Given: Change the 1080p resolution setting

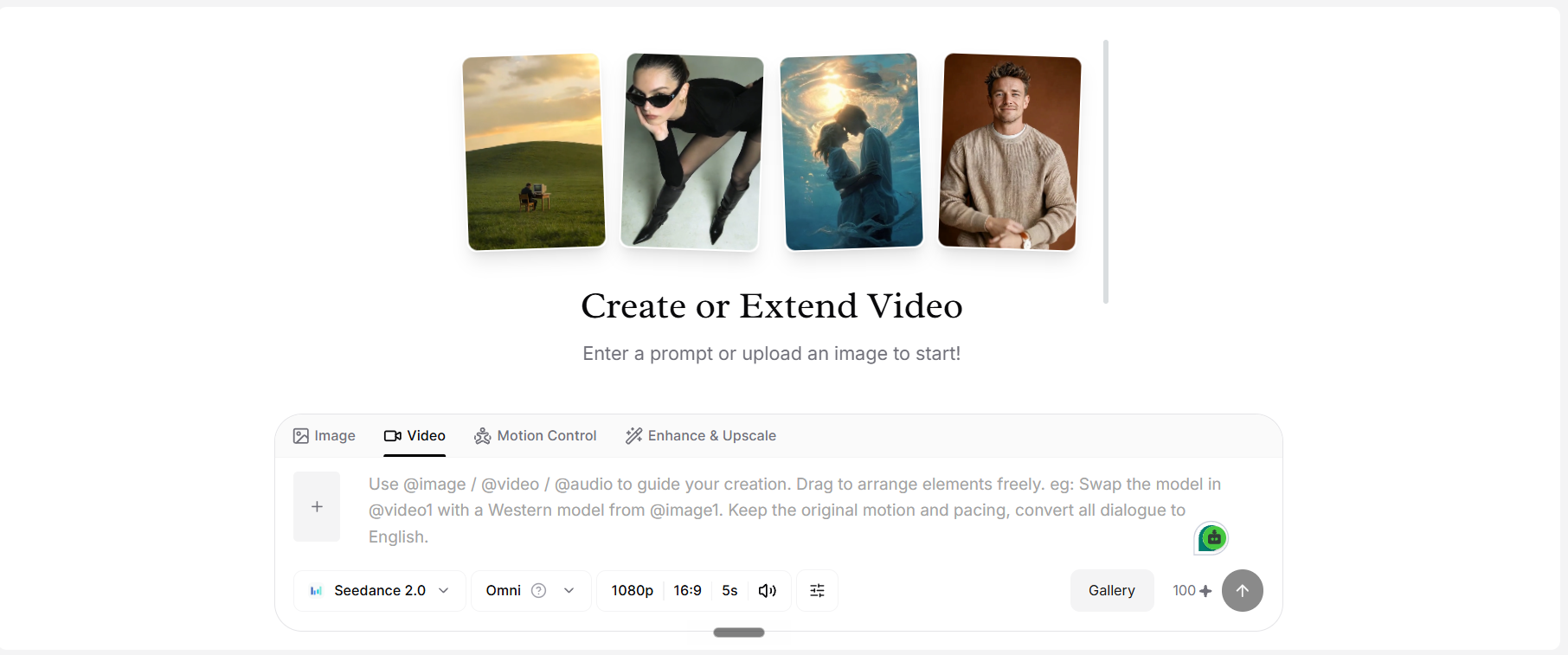Looking at the screenshot, I should [633, 591].
